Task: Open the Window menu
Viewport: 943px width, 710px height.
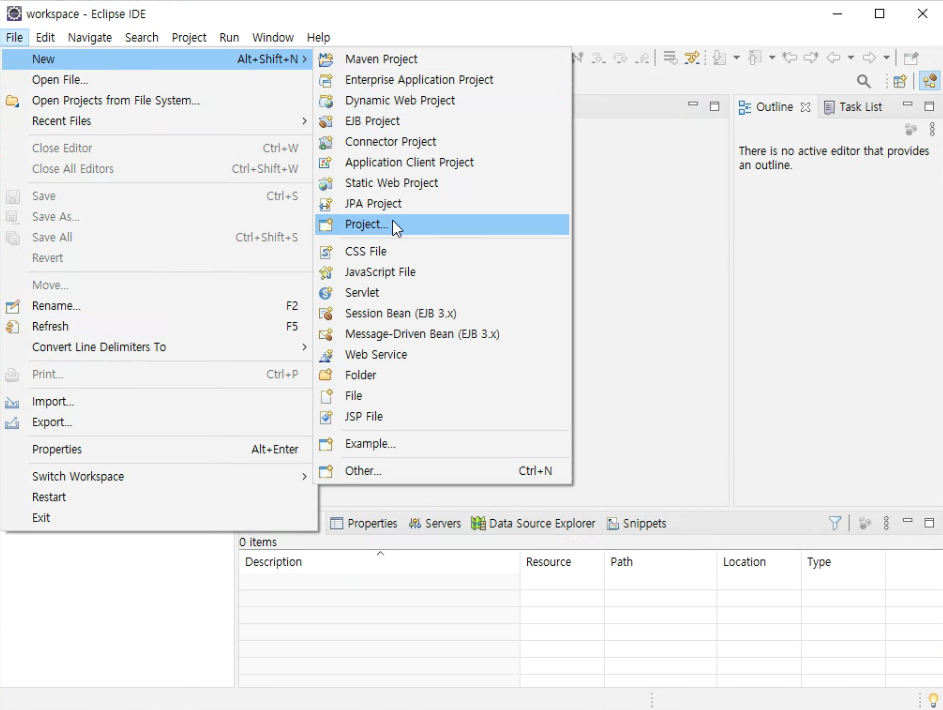Action: pos(272,37)
